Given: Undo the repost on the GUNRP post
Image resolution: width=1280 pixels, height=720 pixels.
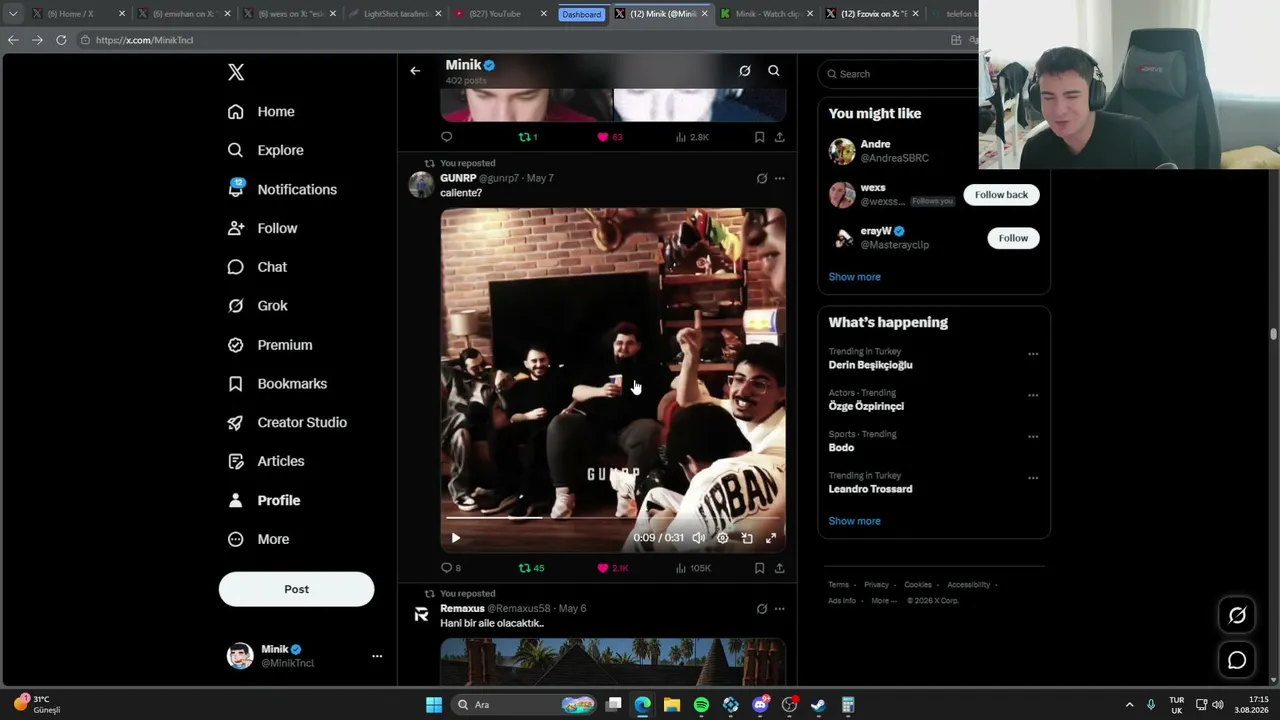Looking at the screenshot, I should (531, 568).
